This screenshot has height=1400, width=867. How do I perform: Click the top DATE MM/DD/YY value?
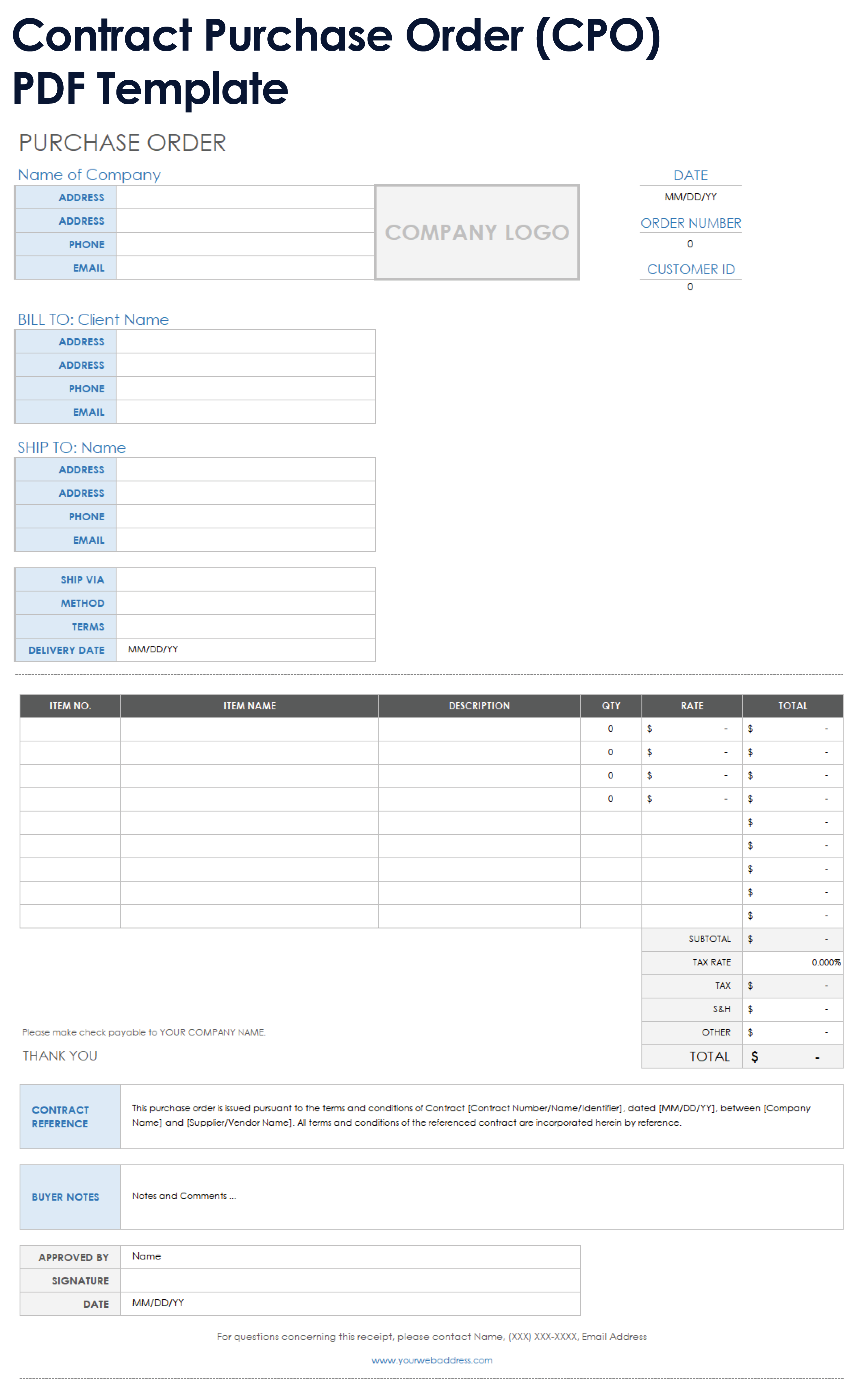[x=690, y=197]
